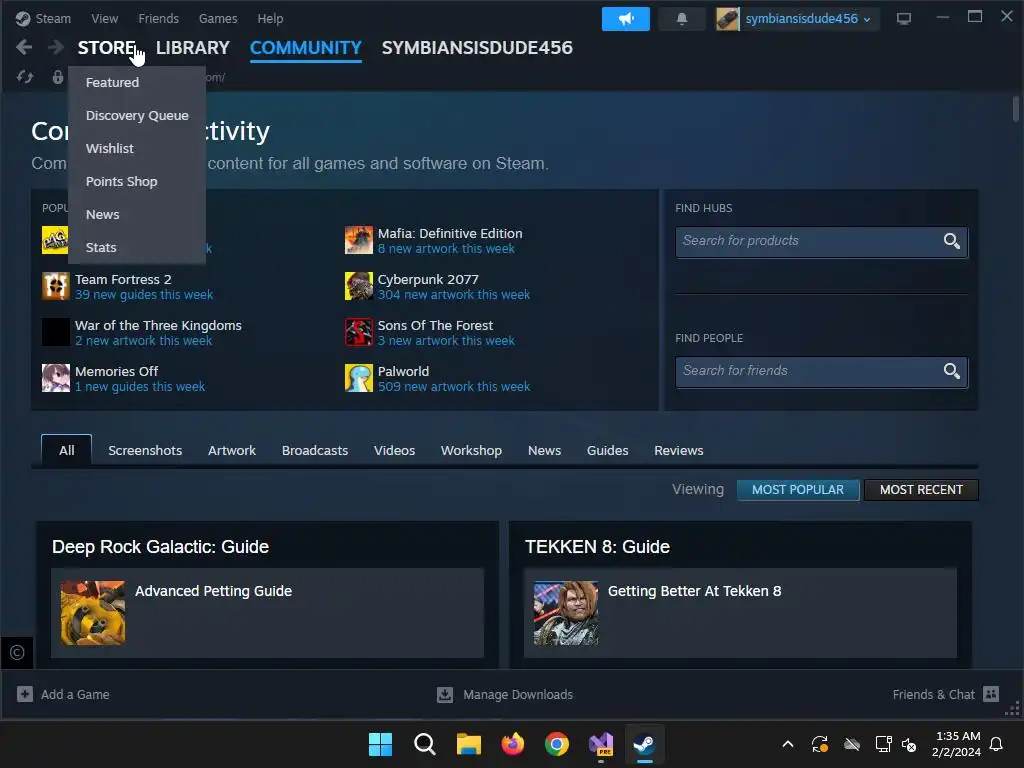Show hidden system tray icons chevron
The image size is (1024, 768).
pyautogui.click(x=788, y=744)
